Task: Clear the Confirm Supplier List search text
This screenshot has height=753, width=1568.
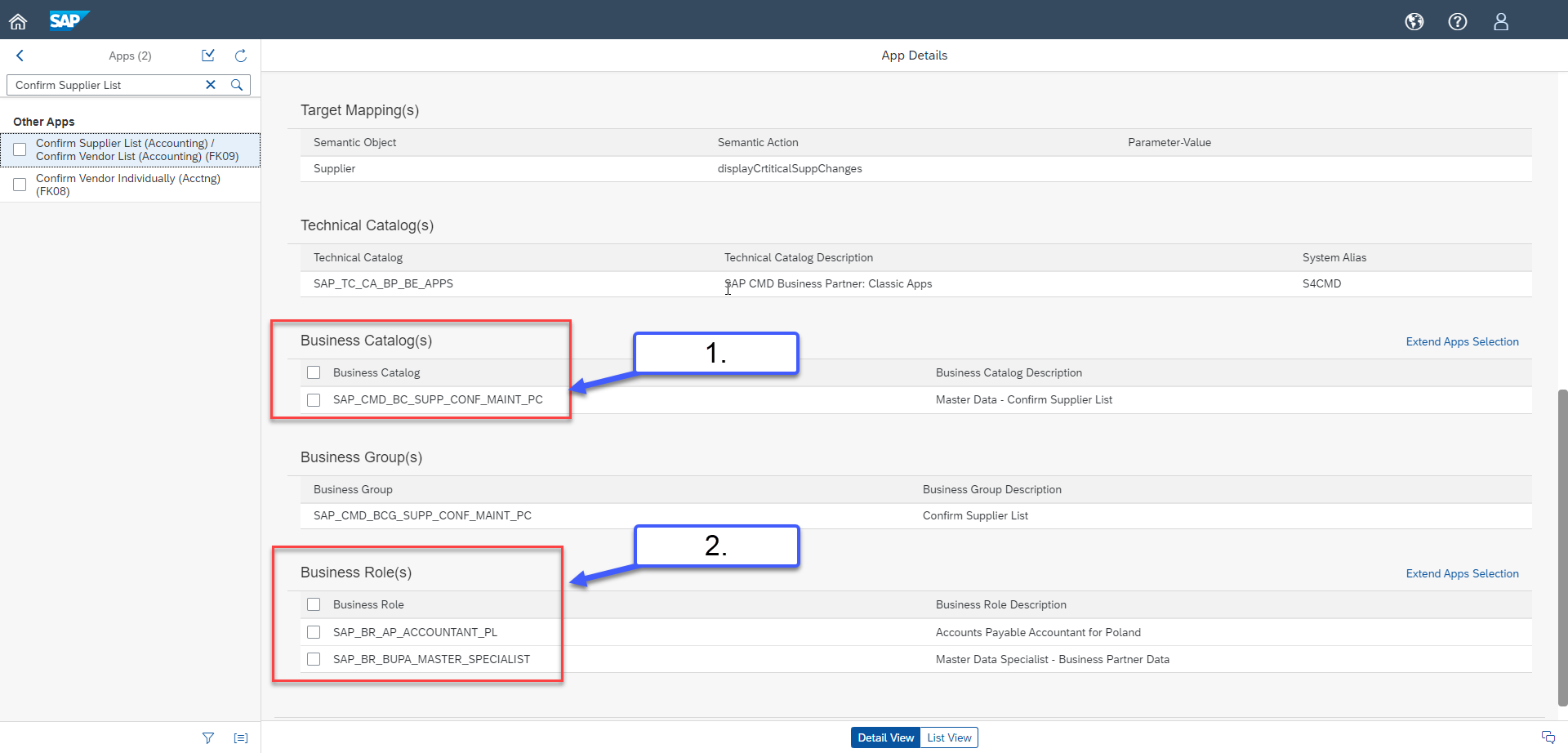Action: pyautogui.click(x=211, y=85)
